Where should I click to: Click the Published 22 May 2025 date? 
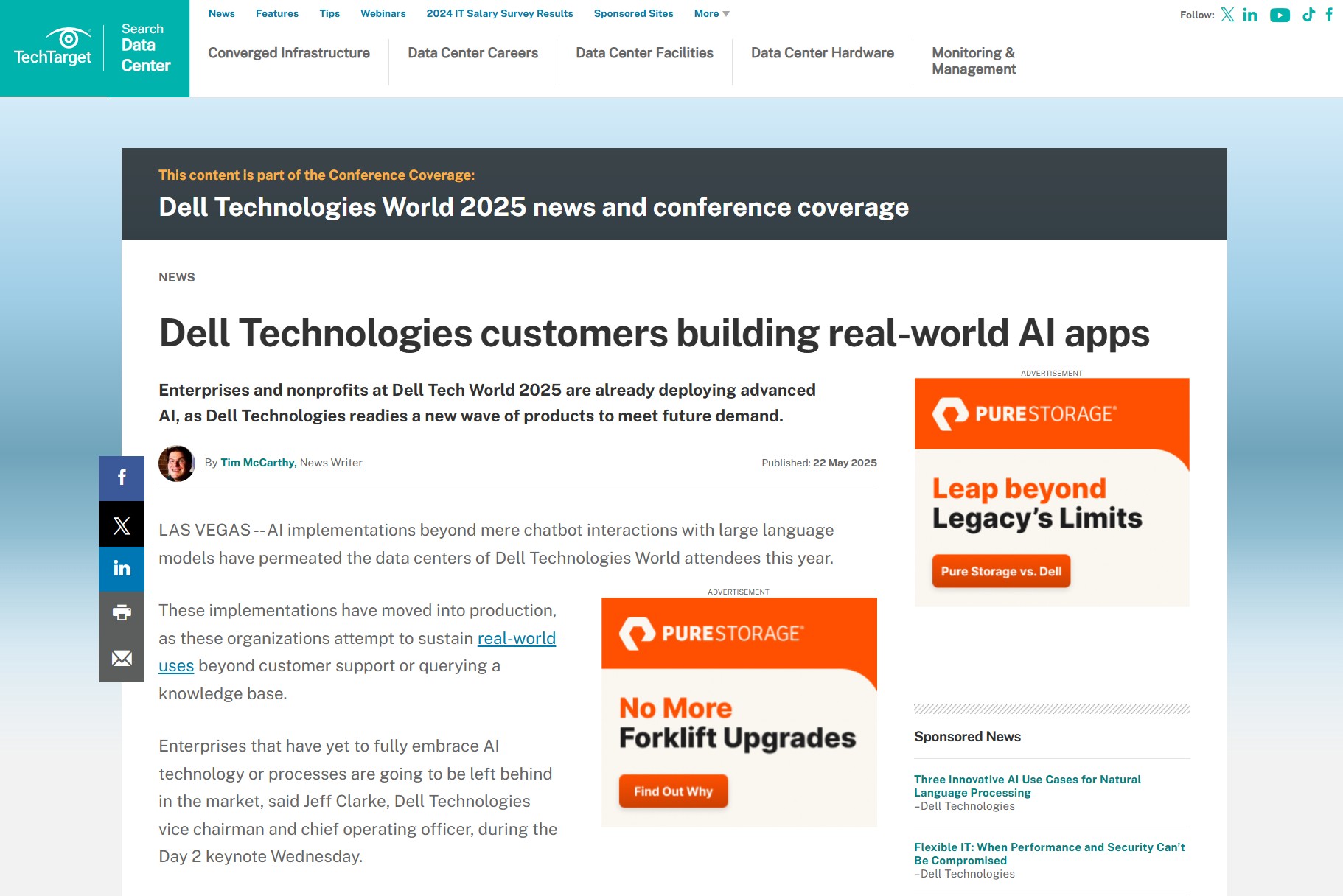click(819, 463)
